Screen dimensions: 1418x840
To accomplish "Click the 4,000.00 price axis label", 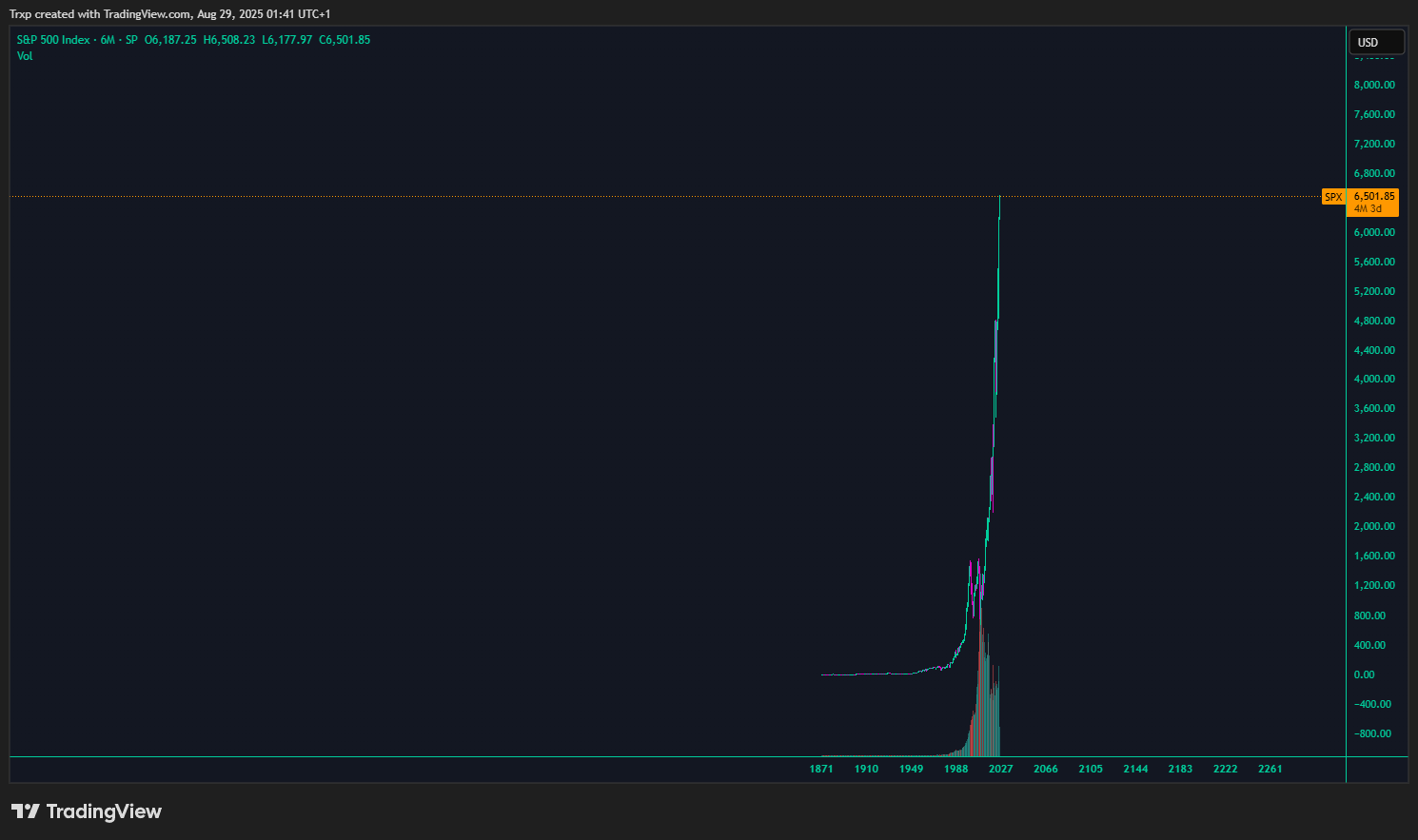I will (x=1374, y=379).
